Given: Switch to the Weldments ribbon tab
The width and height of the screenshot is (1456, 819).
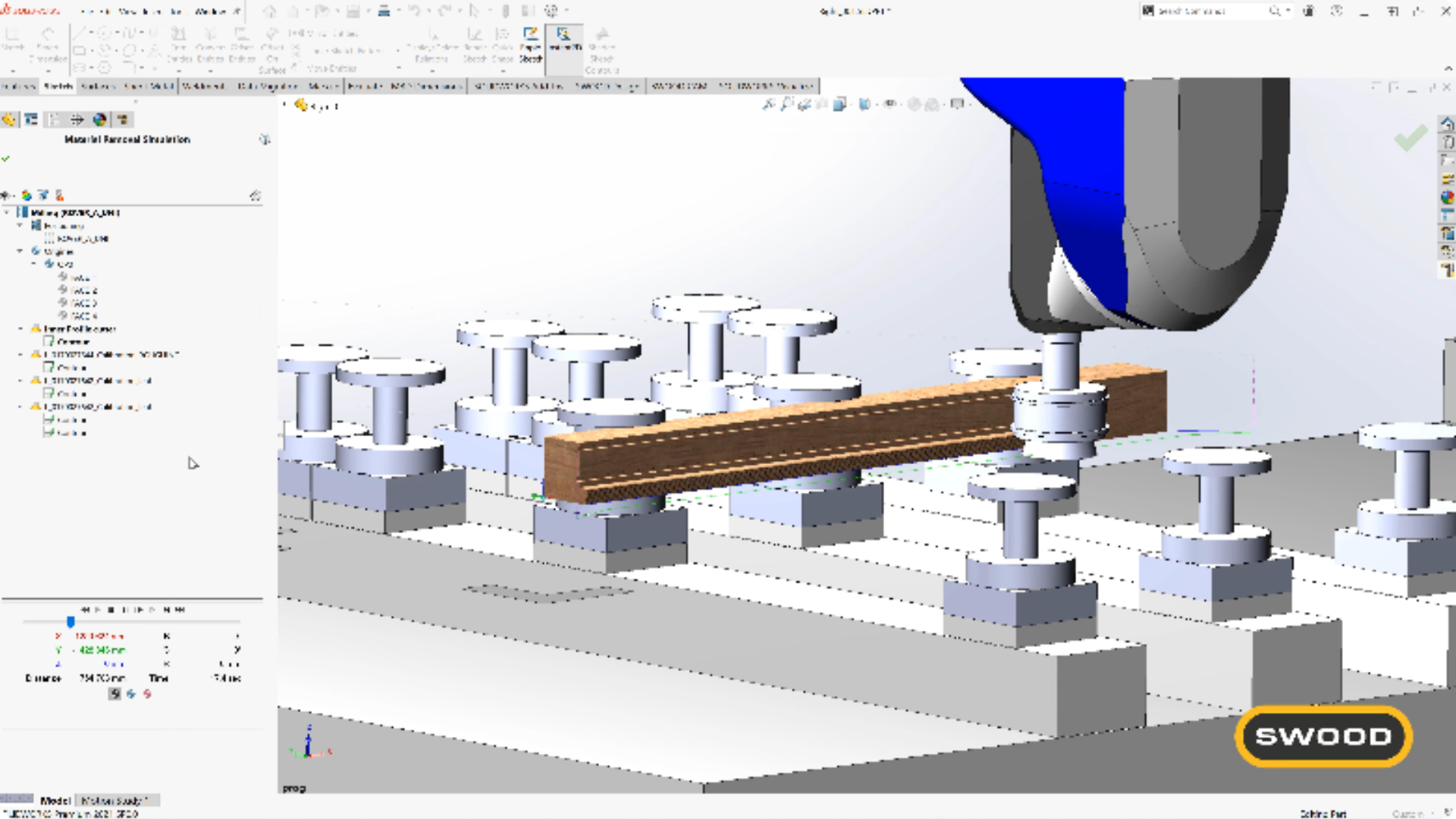Looking at the screenshot, I should (x=203, y=86).
